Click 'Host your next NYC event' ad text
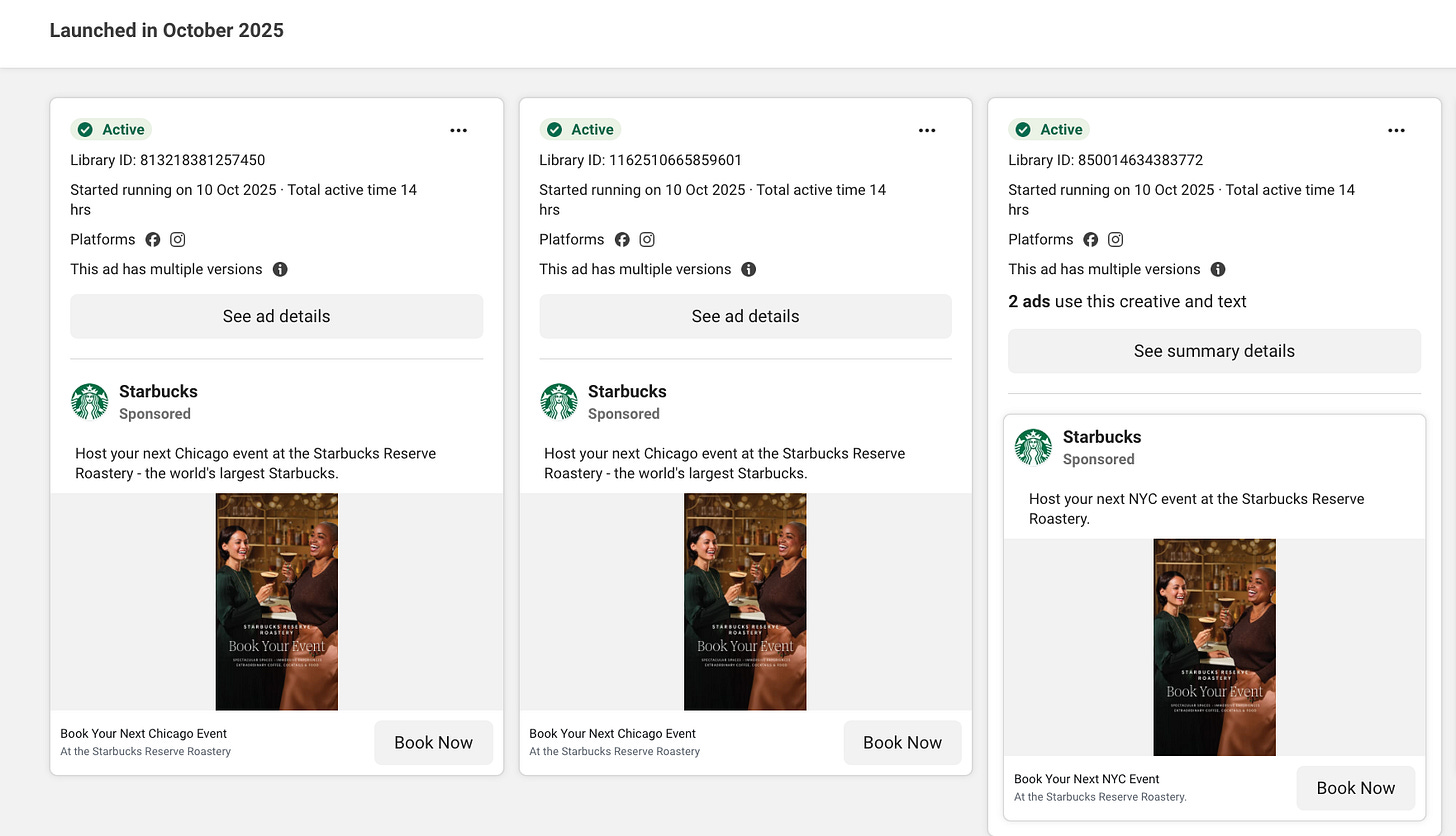This screenshot has height=836, width=1456. (x=1197, y=508)
